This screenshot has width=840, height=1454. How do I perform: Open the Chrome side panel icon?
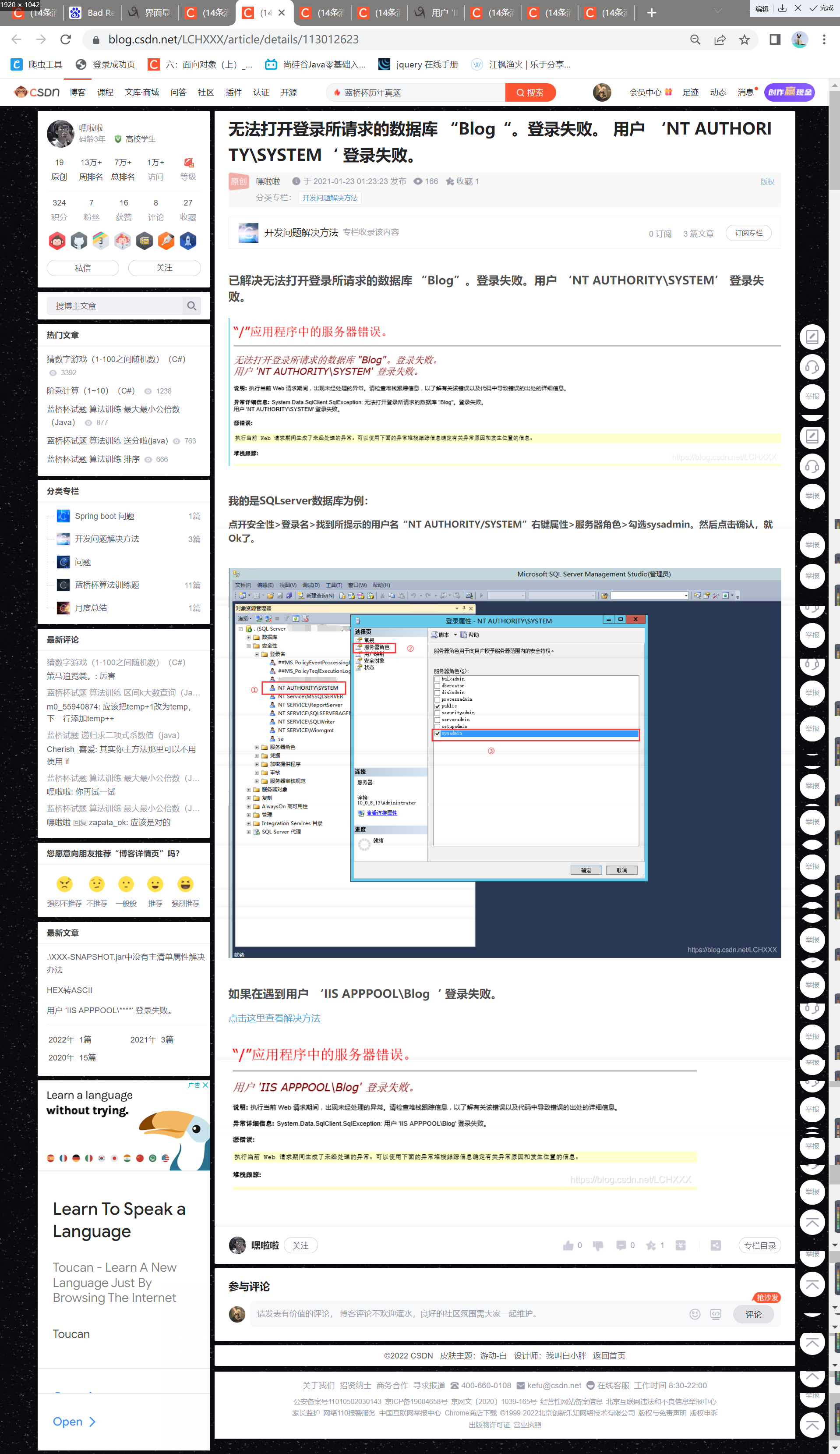(x=775, y=39)
